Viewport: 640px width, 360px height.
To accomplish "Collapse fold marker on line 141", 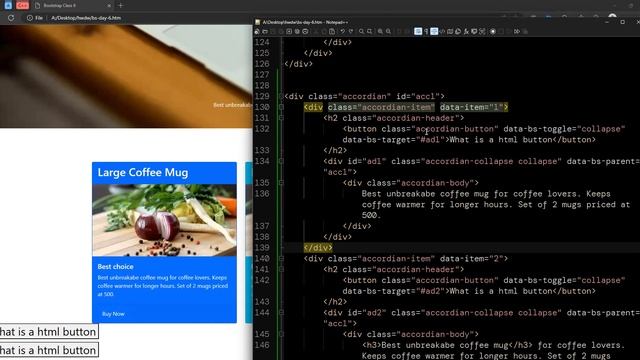I will point(281,269).
